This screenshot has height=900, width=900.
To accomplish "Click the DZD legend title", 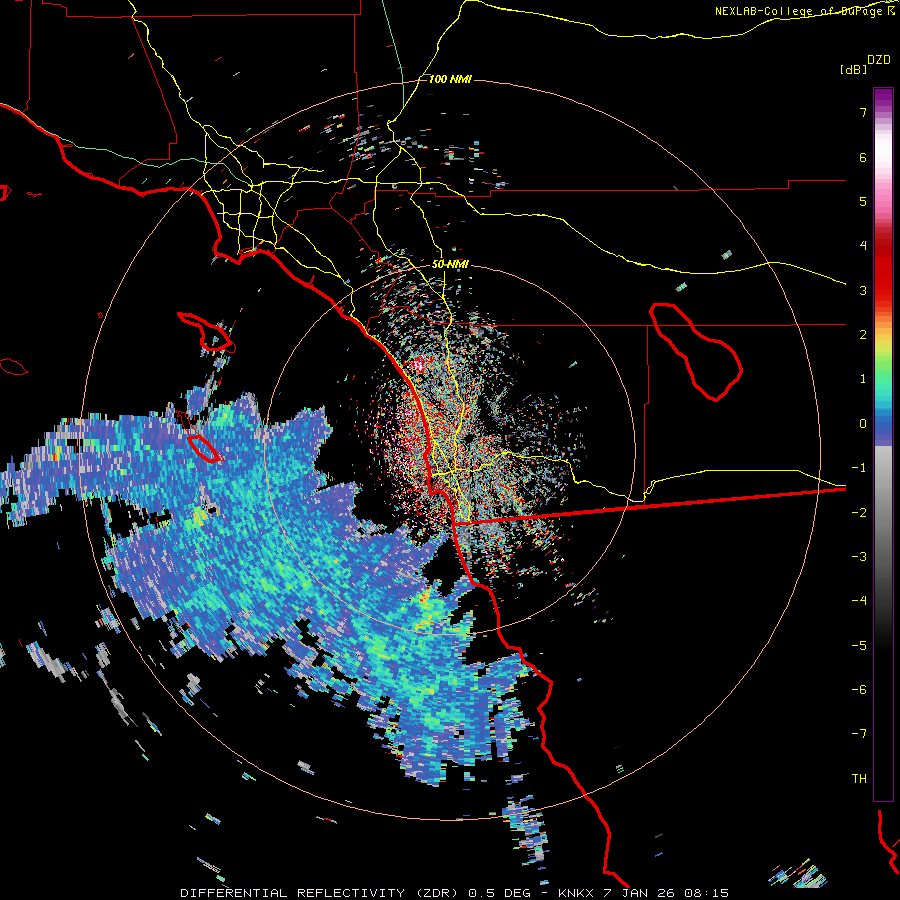I will point(879,60).
